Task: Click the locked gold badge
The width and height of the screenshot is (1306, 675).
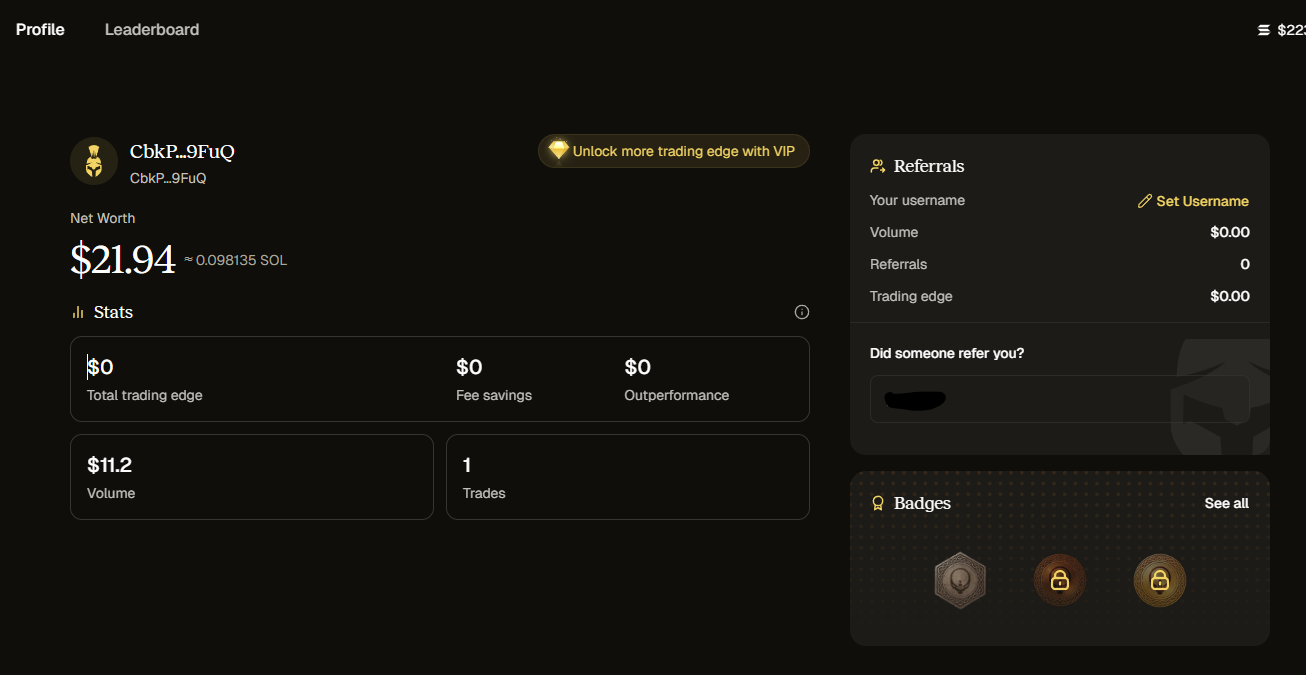Action: tap(1160, 580)
